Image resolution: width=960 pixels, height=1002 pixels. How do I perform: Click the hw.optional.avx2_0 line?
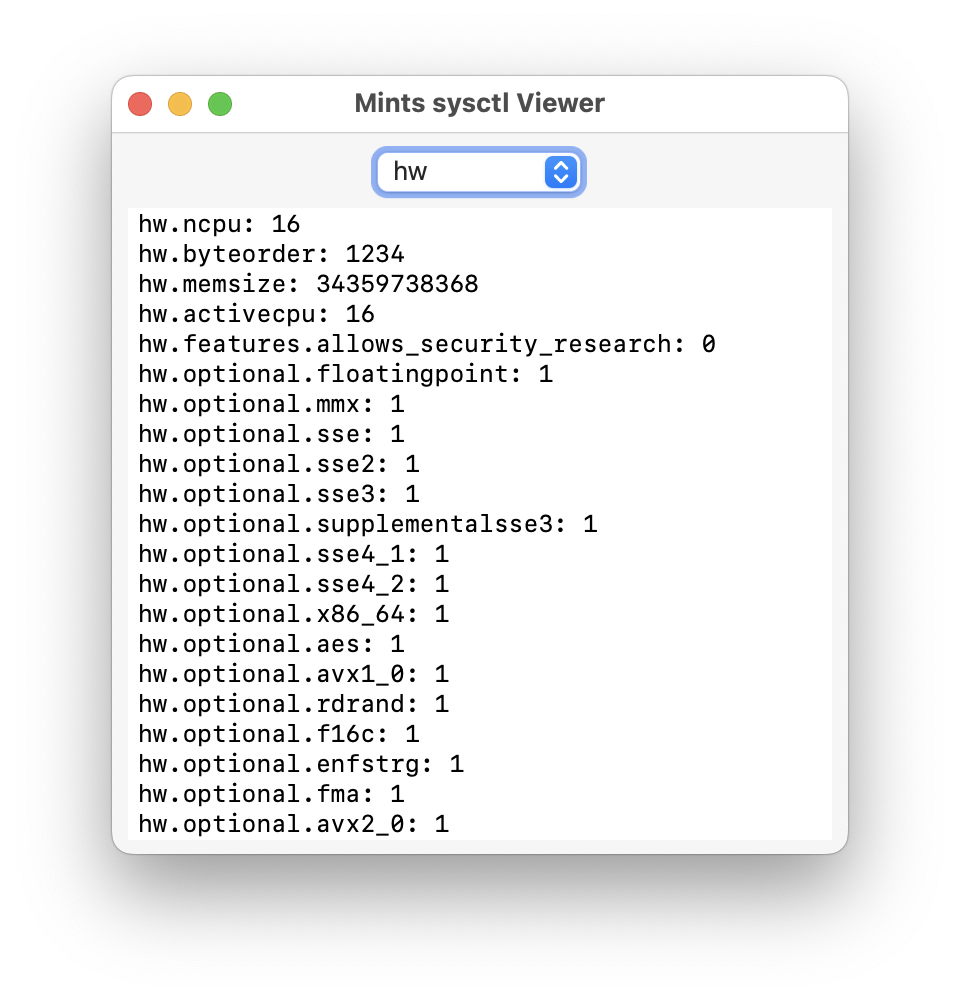click(293, 824)
